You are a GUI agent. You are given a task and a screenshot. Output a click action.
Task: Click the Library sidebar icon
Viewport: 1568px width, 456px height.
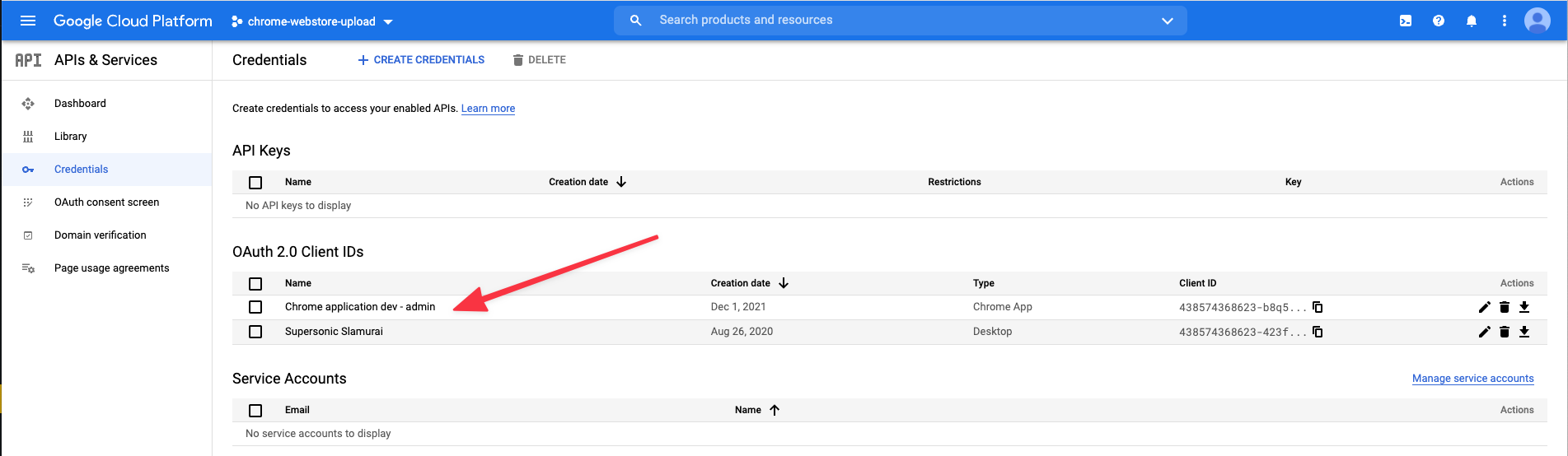tap(28, 137)
